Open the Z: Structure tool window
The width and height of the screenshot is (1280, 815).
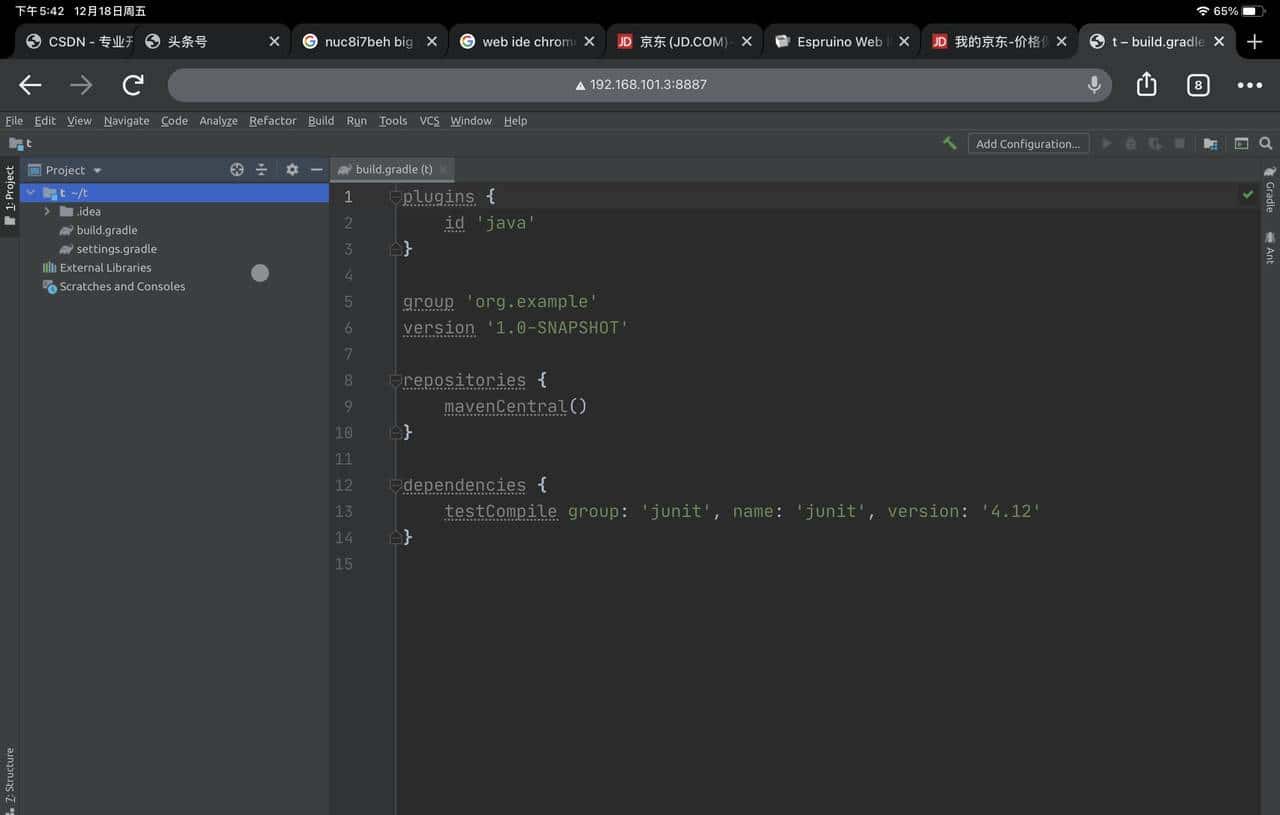(x=8, y=775)
